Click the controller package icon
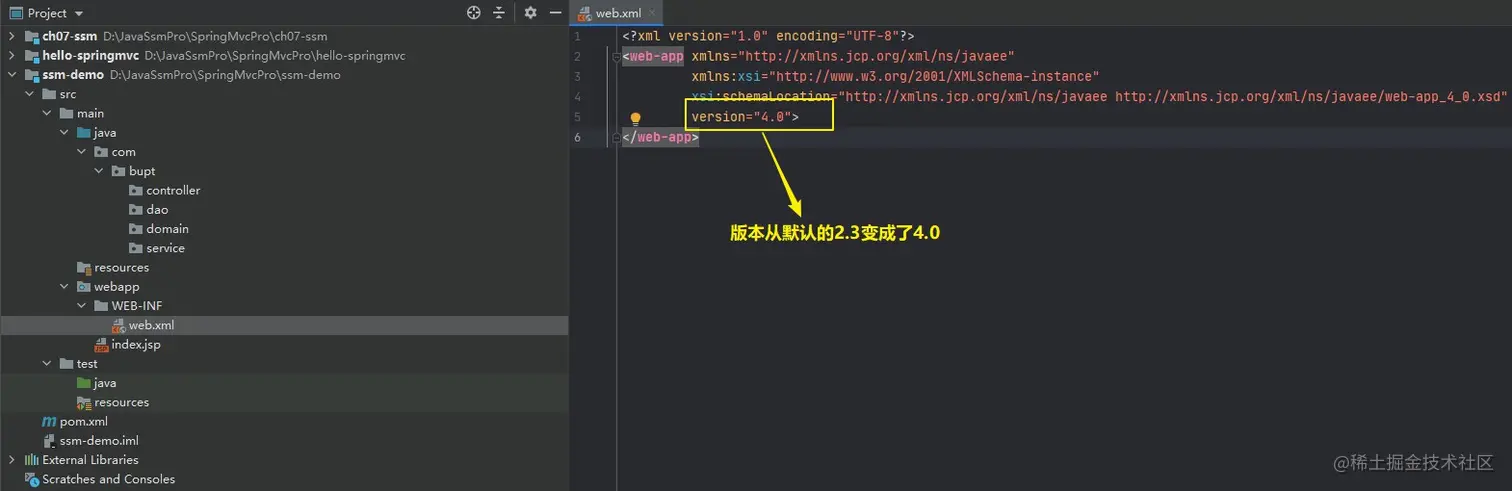 tap(136, 190)
